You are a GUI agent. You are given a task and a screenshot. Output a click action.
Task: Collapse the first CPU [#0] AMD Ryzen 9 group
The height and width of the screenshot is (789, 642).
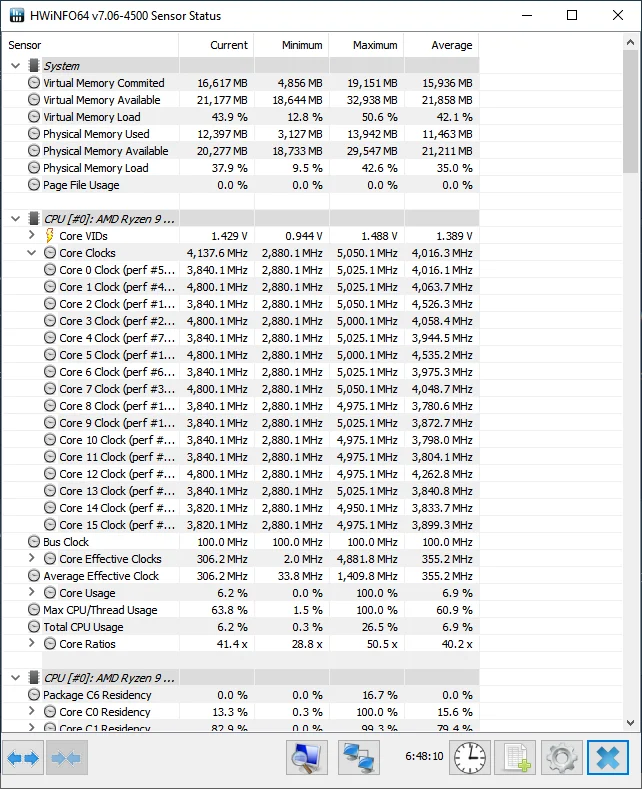(16, 218)
